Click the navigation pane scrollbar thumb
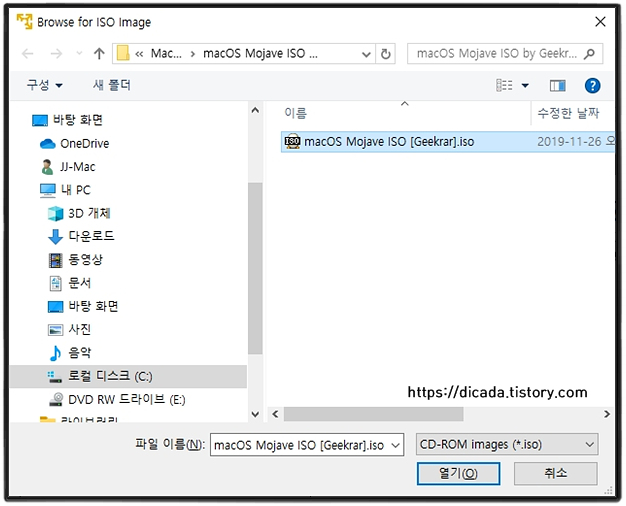The image size is (626, 506). coord(255,268)
